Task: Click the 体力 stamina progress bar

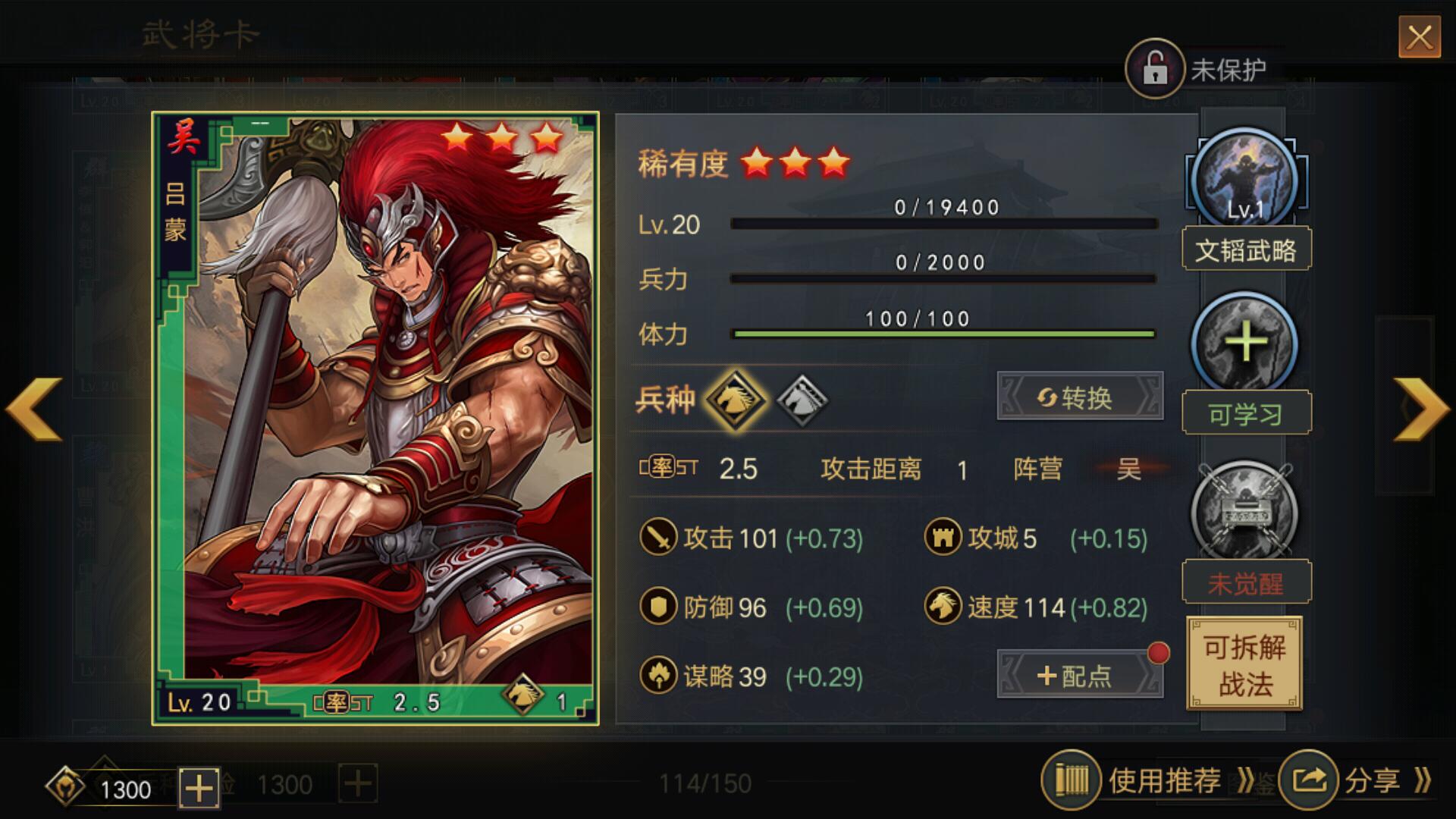Action: [943, 334]
